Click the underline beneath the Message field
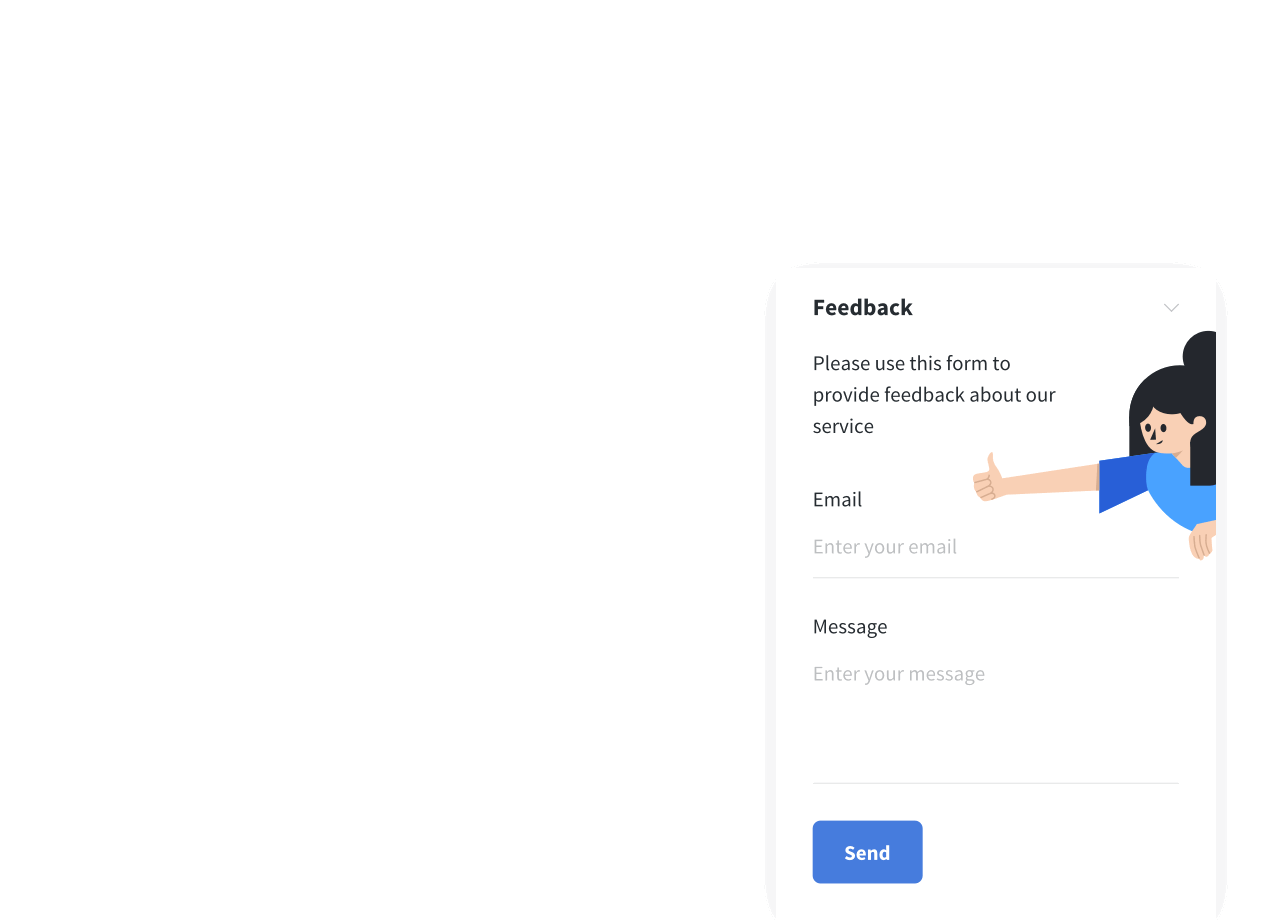1280x920 pixels. point(995,782)
